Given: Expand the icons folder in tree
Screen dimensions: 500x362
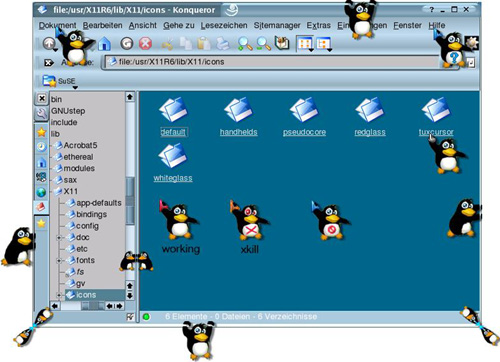Looking at the screenshot, I should [59, 295].
